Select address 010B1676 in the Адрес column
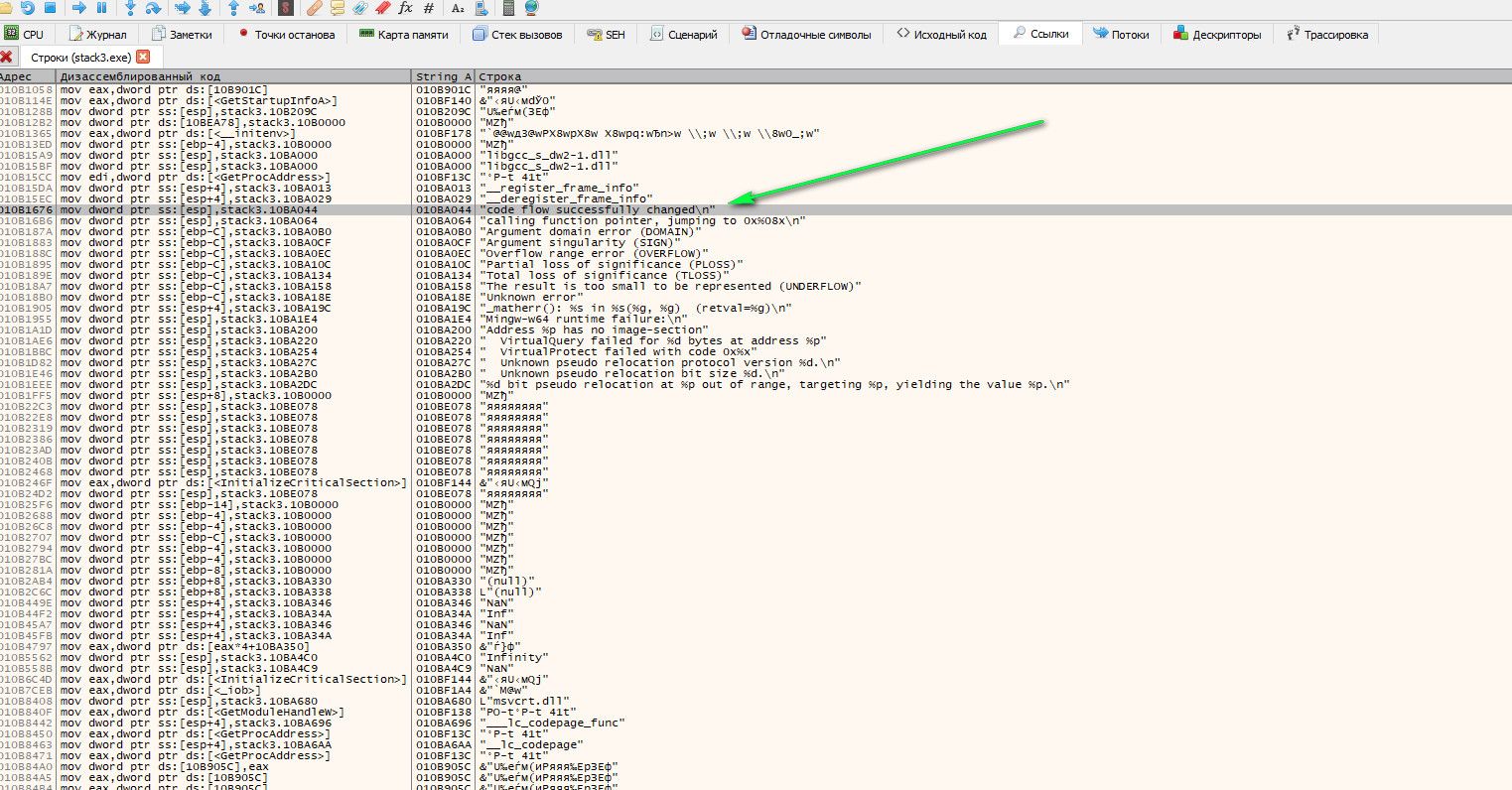This screenshot has width=1512, height=790. click(26, 210)
